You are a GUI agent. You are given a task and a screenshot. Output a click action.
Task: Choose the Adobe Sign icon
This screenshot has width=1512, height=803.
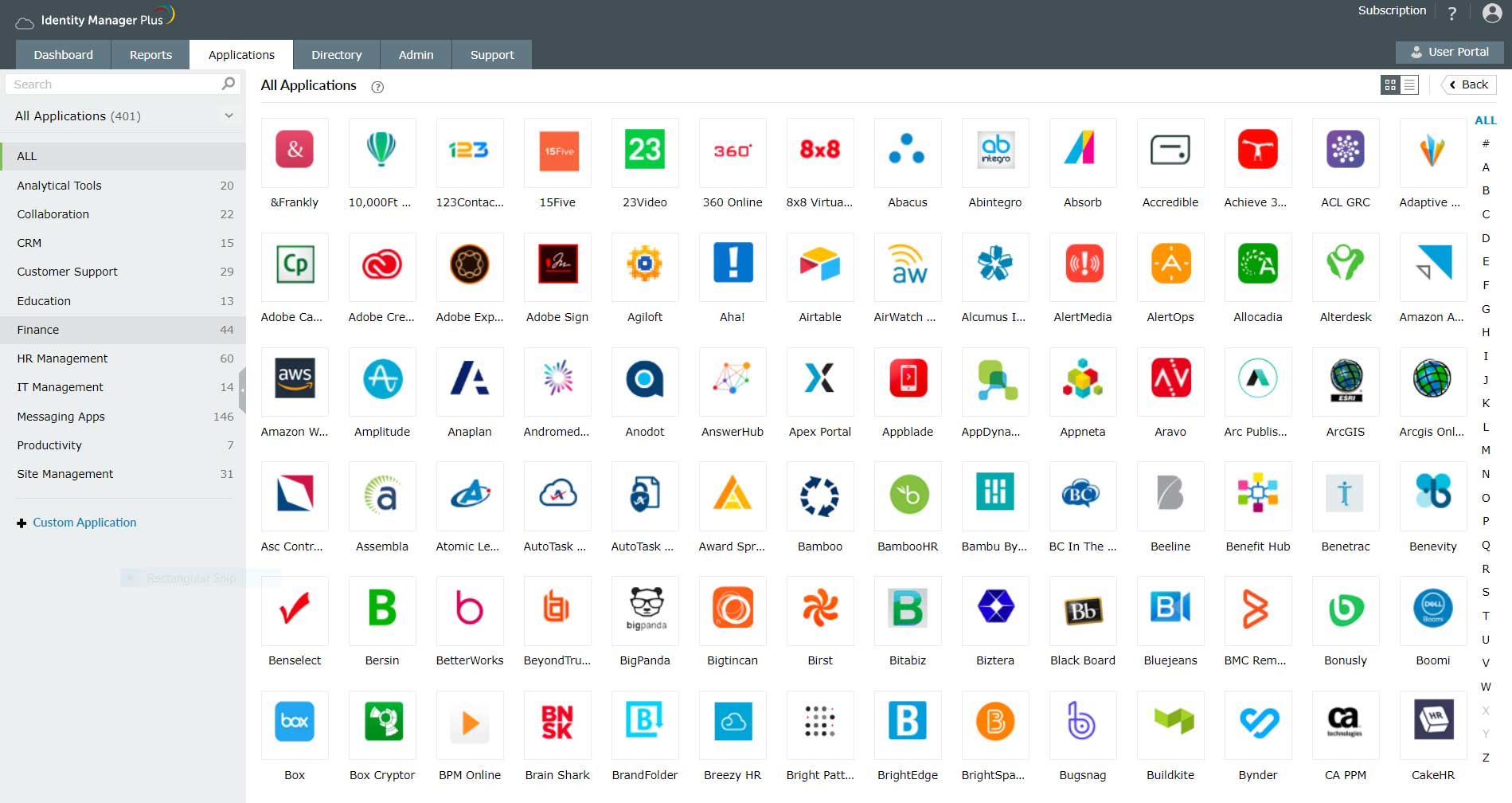pyautogui.click(x=557, y=265)
